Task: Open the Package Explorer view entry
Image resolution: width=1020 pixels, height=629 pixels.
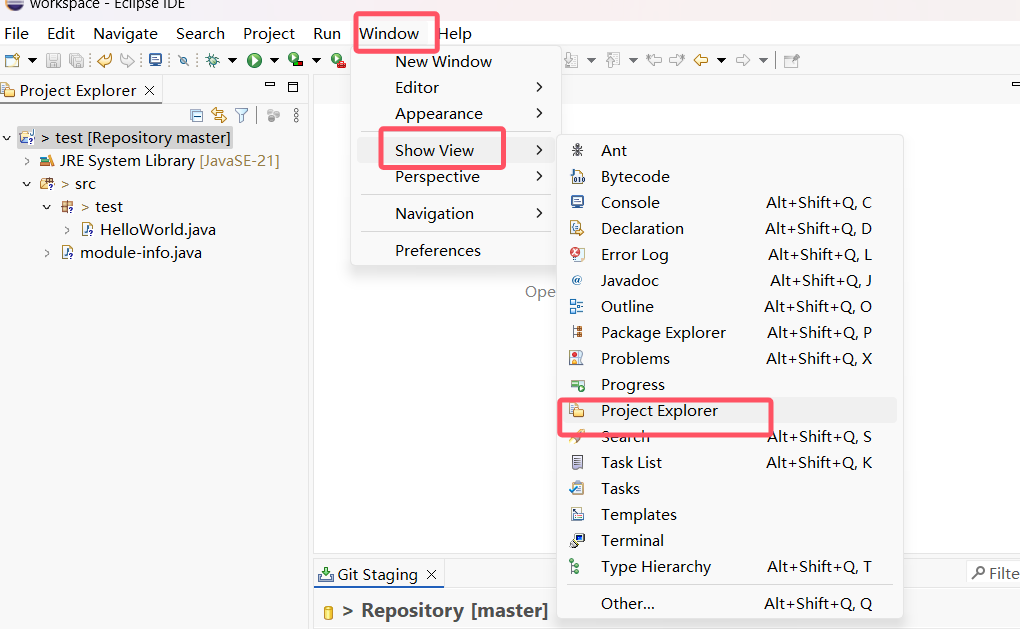Action: coord(730,332)
